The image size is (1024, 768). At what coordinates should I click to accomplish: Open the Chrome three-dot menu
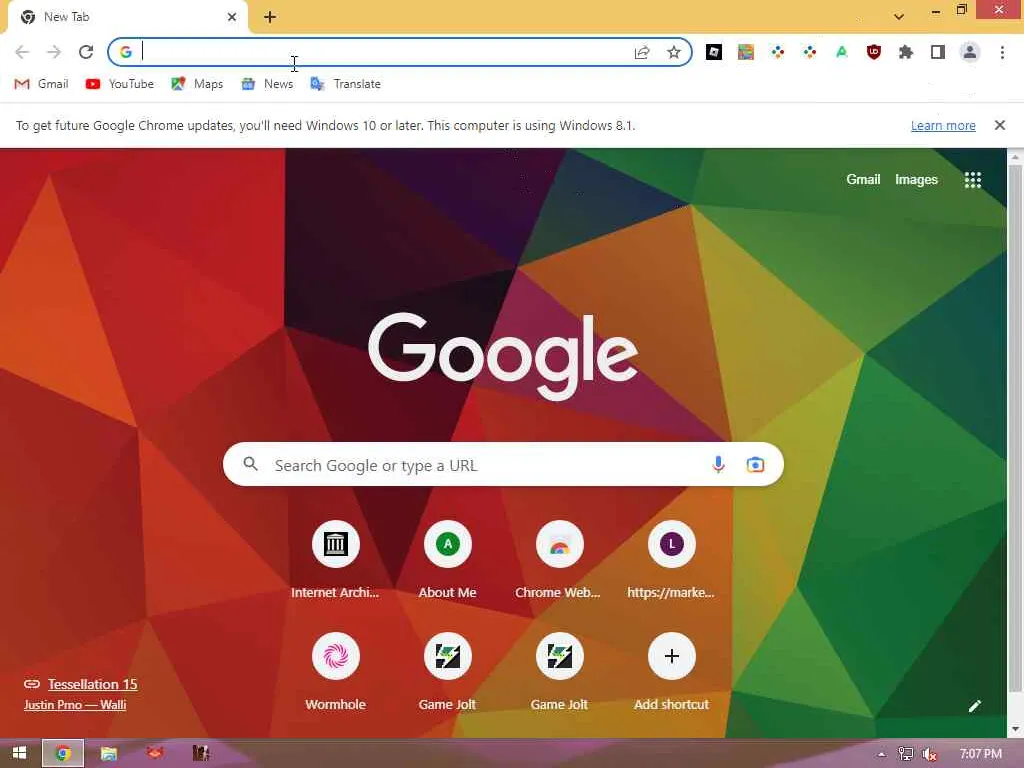[1002, 52]
